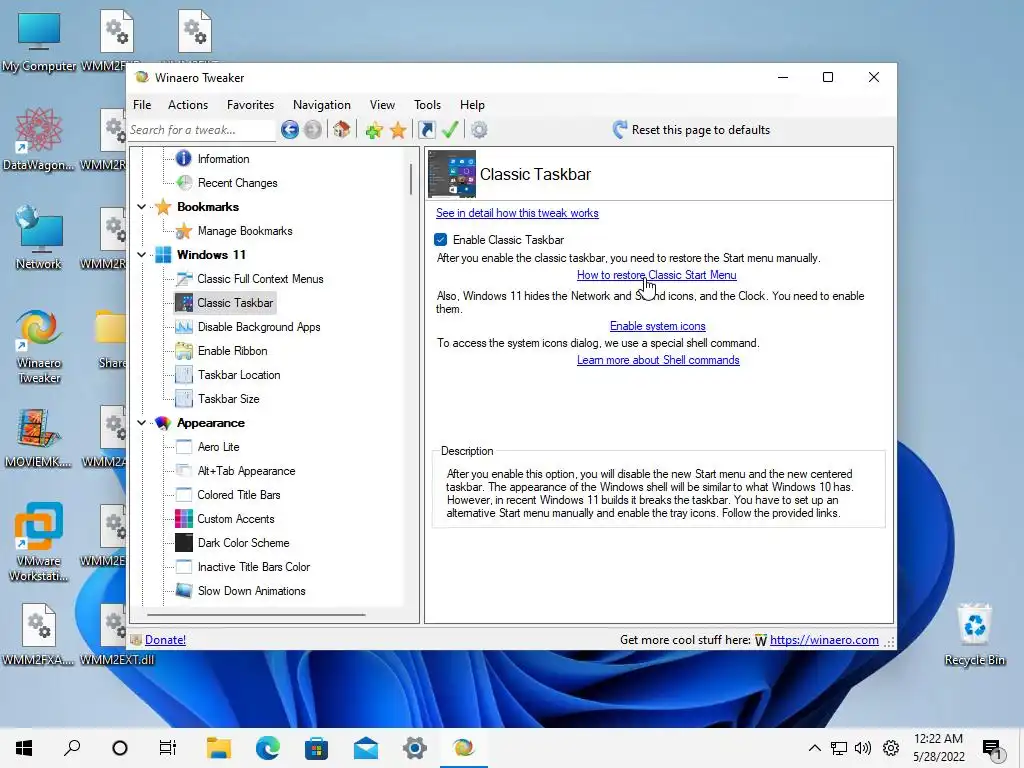Open Task View from taskbar
Image resolution: width=1024 pixels, height=768 pixels.
168,748
